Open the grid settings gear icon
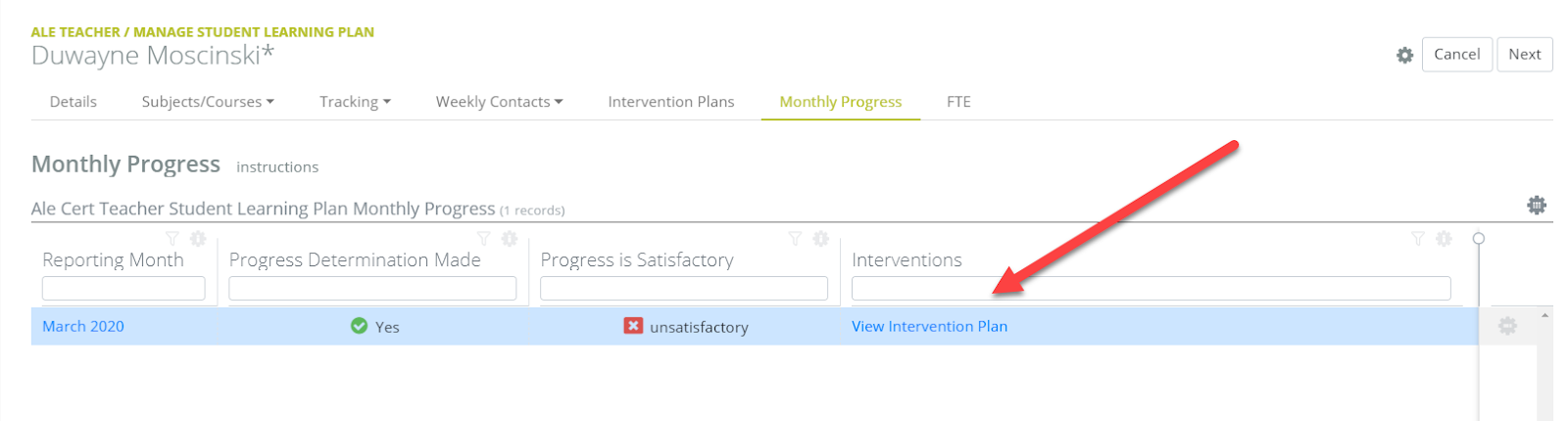This screenshot has width=1568, height=421. point(1536,205)
